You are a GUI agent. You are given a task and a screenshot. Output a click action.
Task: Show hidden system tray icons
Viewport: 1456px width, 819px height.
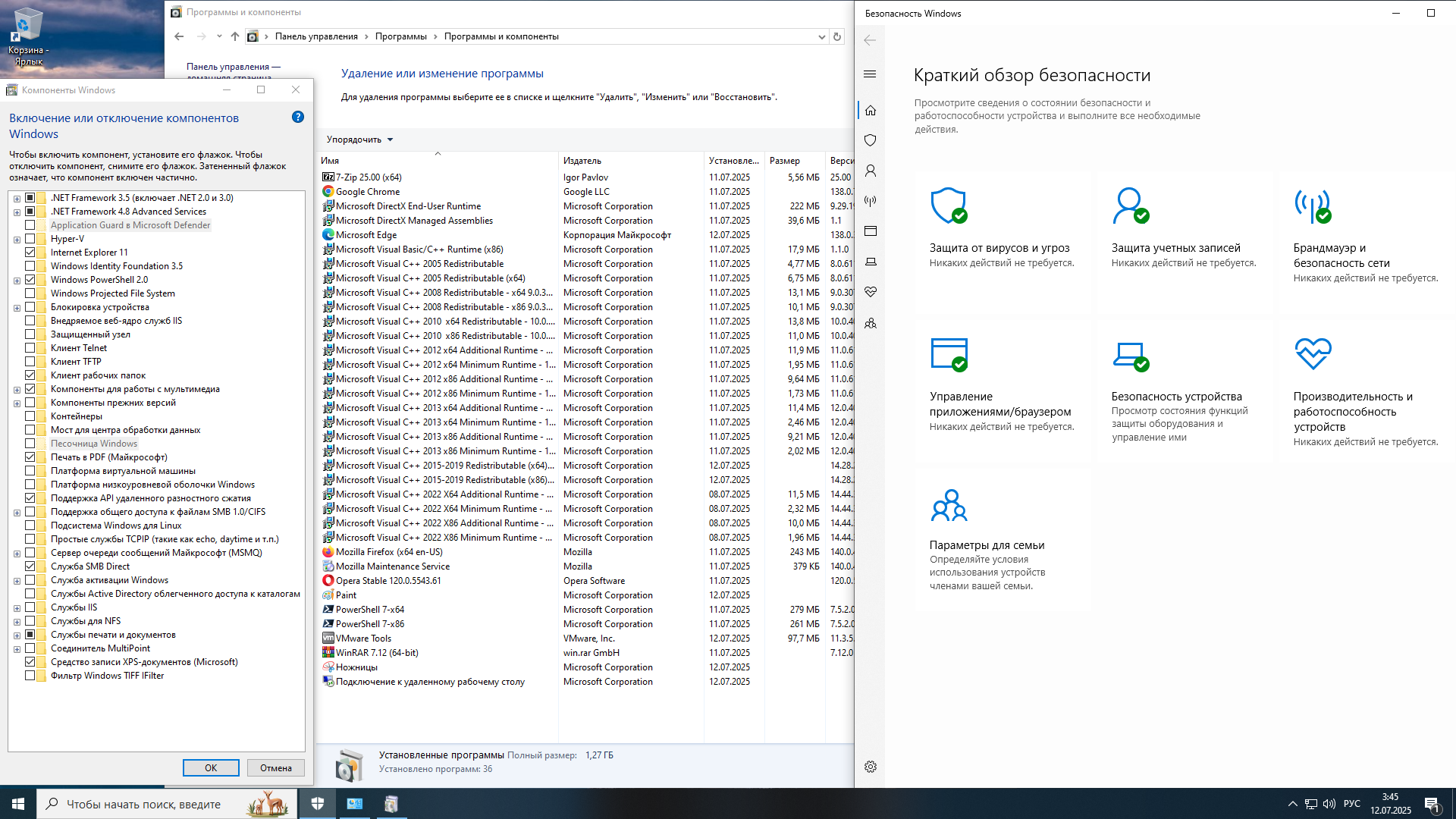[x=1292, y=804]
